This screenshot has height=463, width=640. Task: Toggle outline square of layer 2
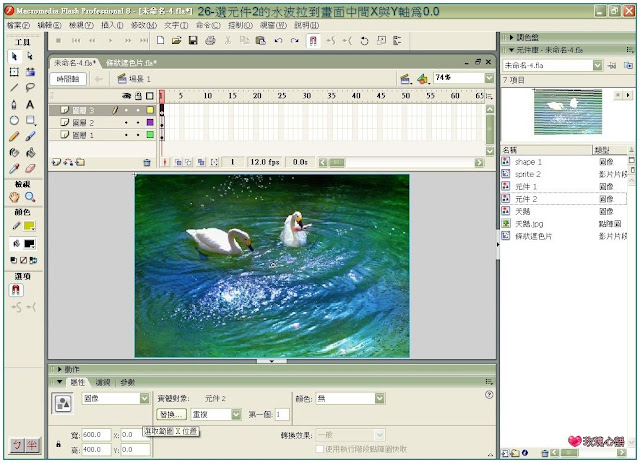click(150, 122)
